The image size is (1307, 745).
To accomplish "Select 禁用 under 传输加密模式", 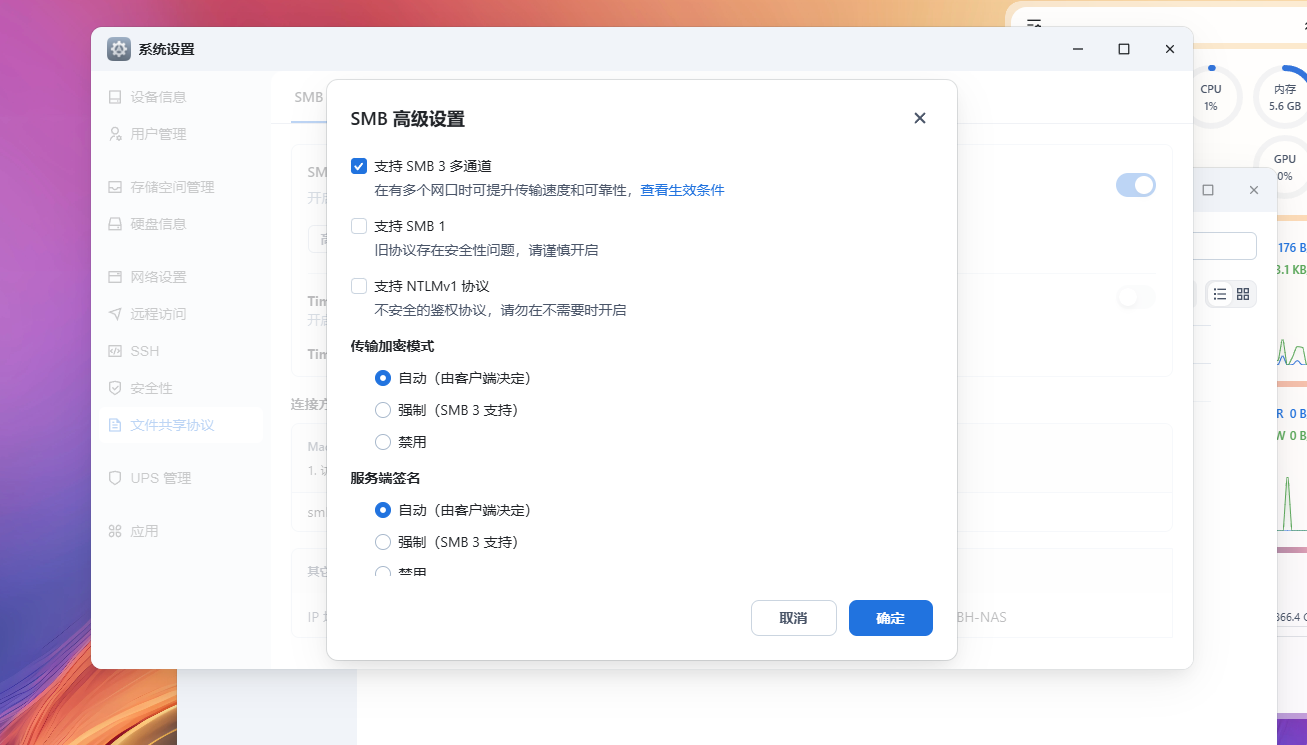I will (x=382, y=442).
